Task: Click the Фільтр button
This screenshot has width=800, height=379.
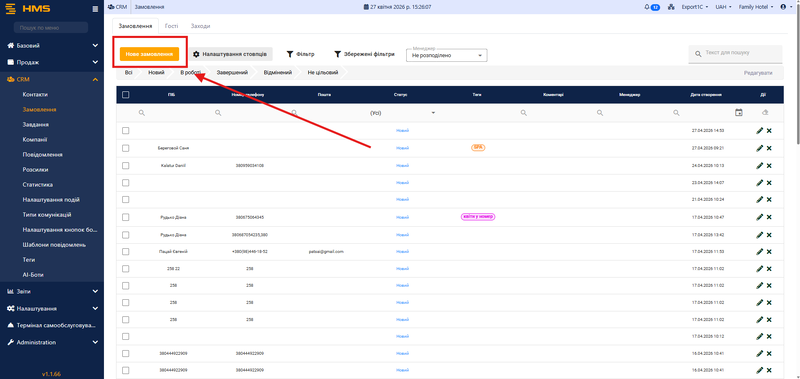Action: click(301, 54)
